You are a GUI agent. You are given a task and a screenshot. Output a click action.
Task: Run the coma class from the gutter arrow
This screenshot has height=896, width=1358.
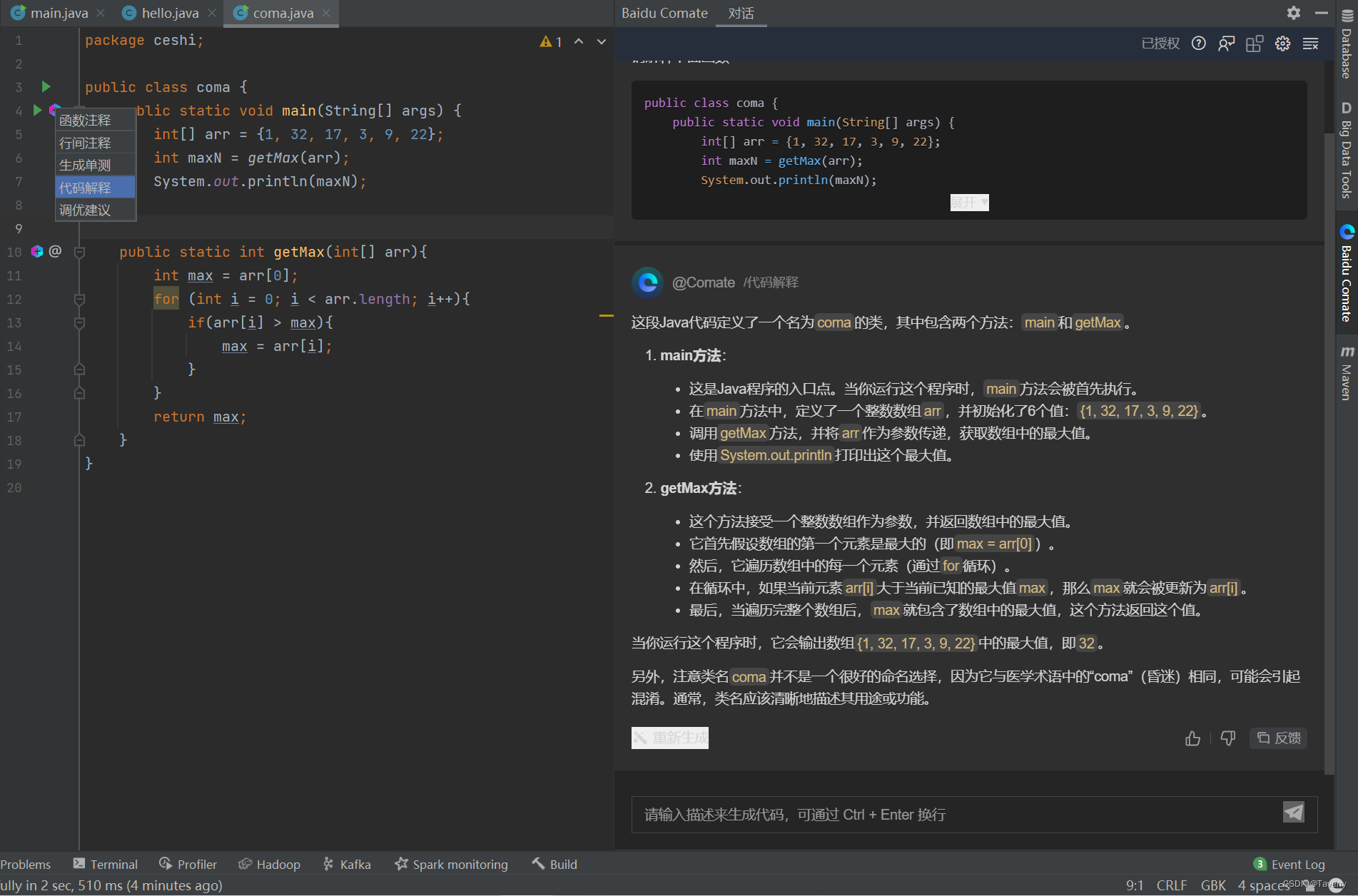(x=46, y=87)
